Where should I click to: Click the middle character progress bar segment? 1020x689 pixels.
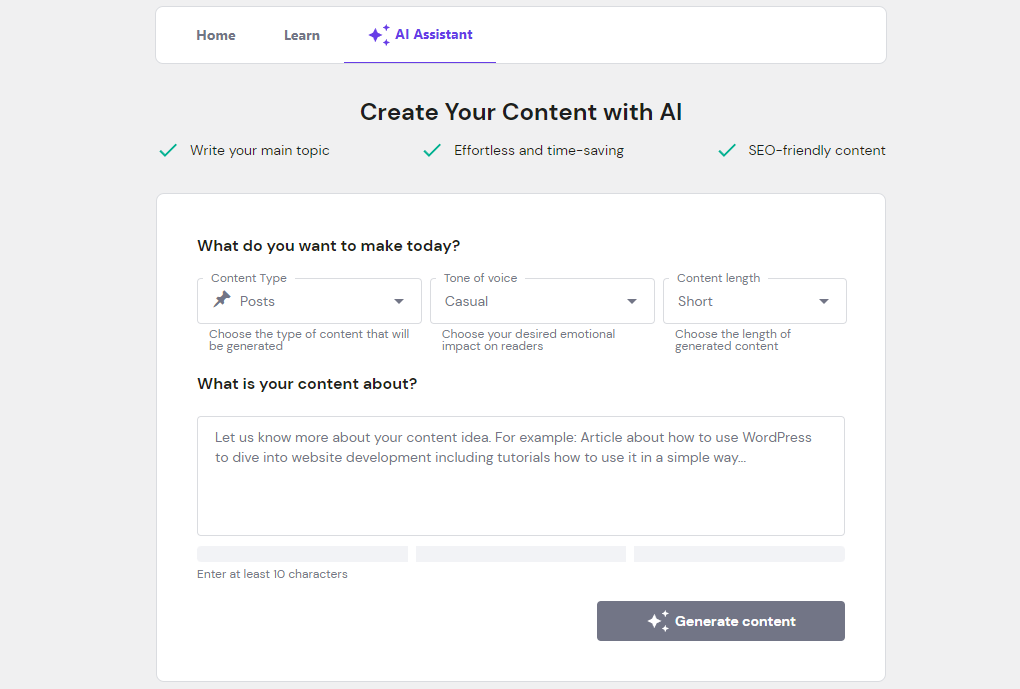coord(520,554)
